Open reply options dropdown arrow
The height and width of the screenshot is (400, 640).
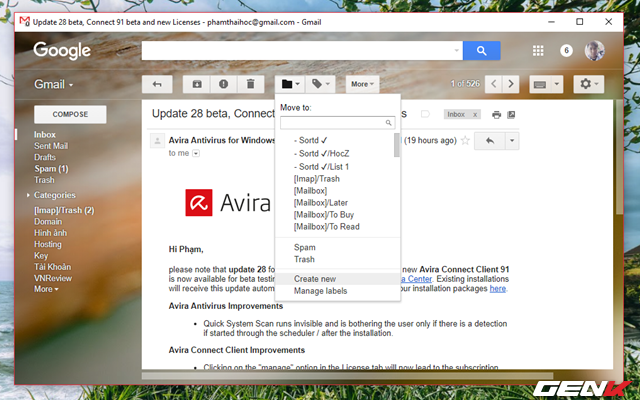click(x=512, y=141)
